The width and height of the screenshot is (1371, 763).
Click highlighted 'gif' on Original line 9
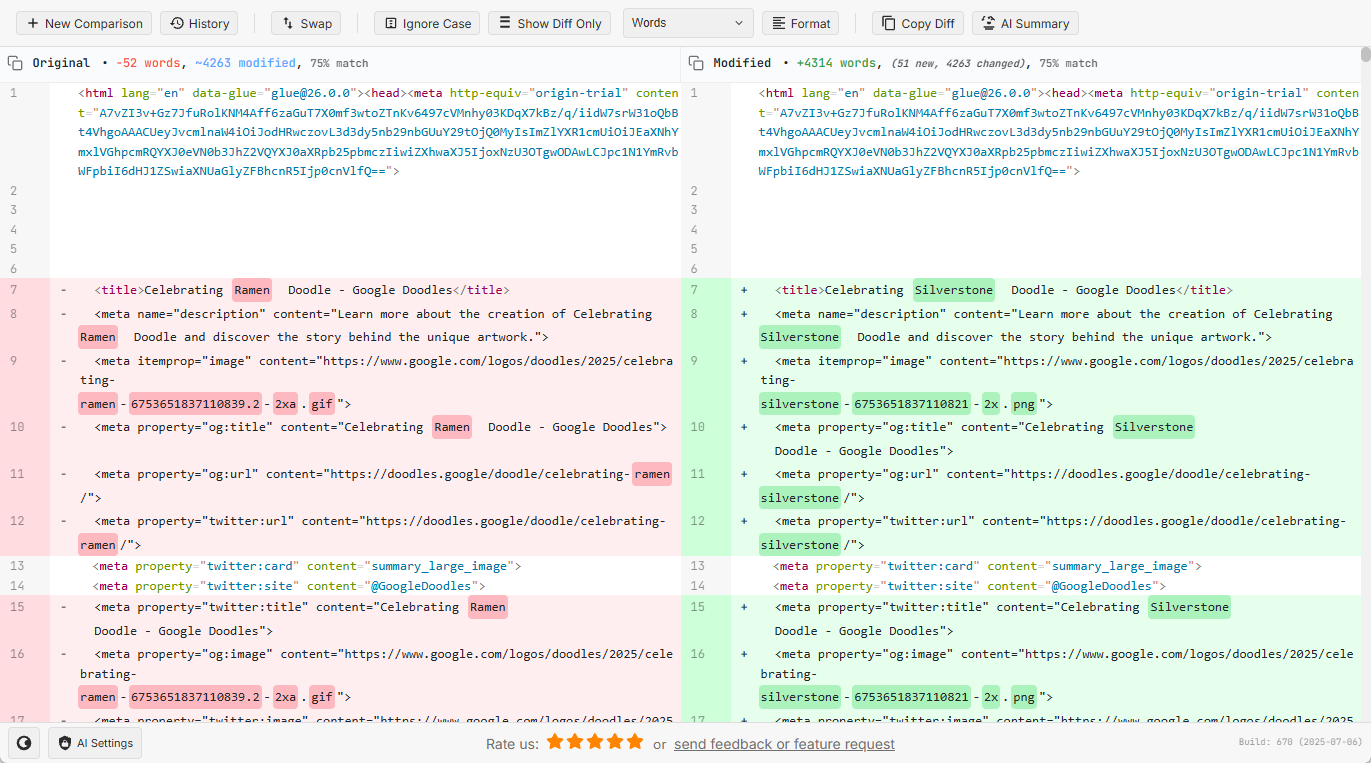322,404
